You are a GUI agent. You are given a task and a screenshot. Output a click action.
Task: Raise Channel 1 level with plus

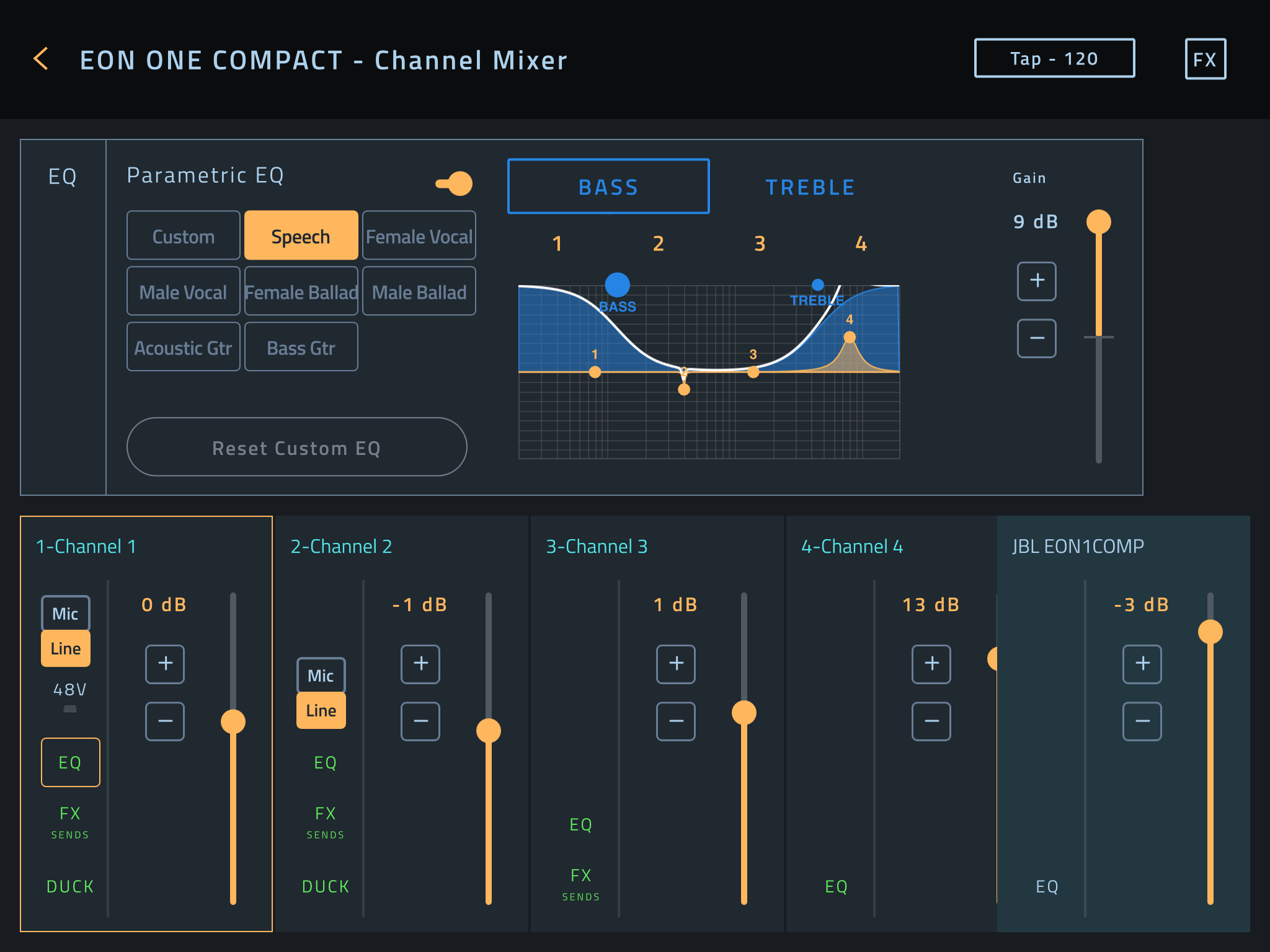tap(165, 664)
